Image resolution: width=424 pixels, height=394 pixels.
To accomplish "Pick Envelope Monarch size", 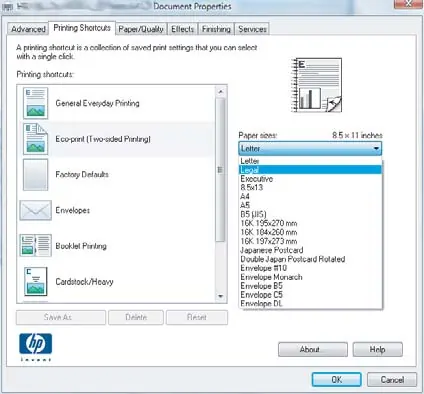I will (310, 277).
